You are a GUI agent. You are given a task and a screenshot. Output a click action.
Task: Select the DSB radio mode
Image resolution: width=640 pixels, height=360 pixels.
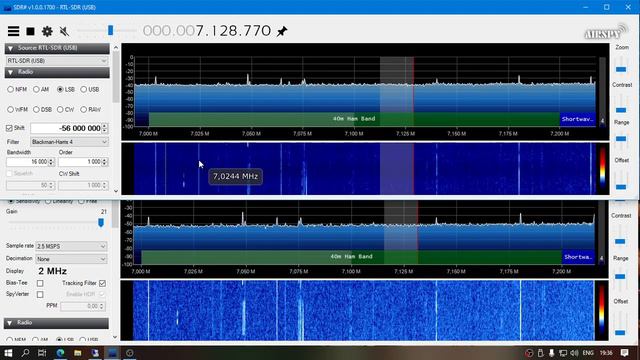pos(42,109)
